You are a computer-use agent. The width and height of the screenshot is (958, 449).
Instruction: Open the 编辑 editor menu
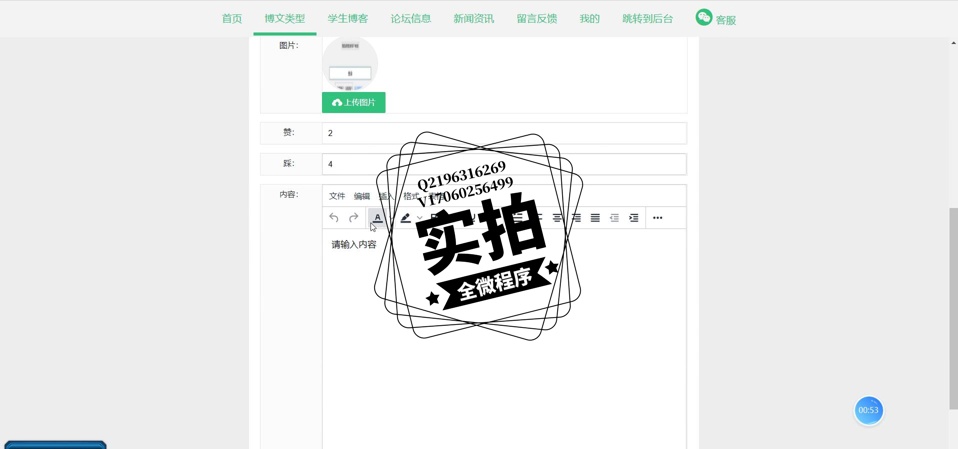pyautogui.click(x=362, y=196)
